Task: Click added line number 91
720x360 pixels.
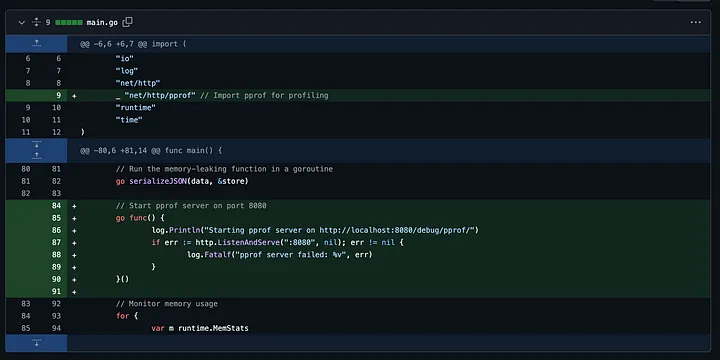Action: click(x=56, y=292)
